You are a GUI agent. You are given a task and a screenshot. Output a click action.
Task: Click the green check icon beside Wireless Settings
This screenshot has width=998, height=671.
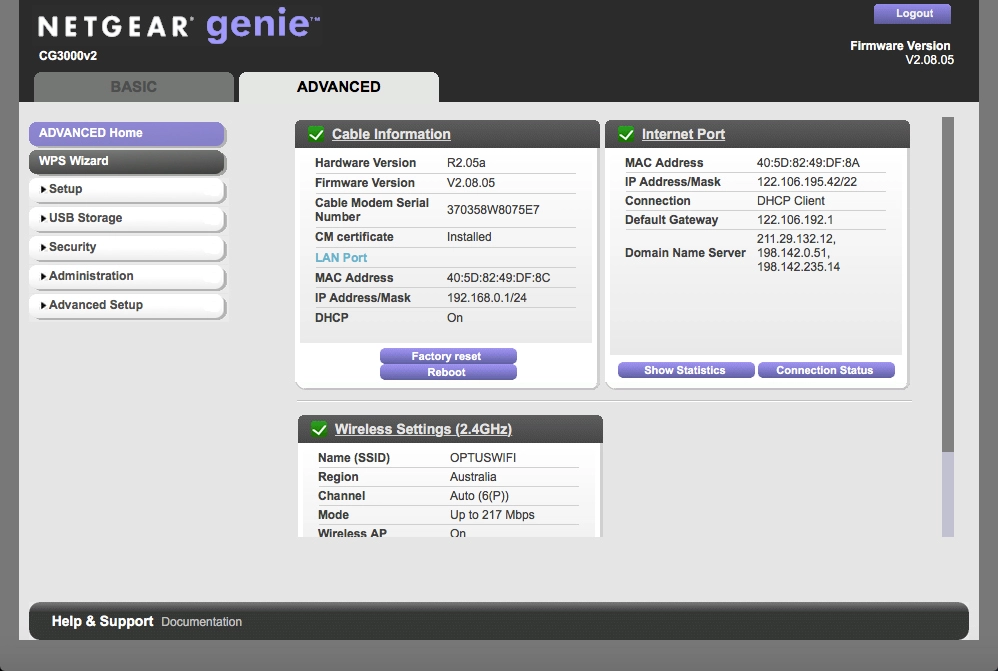(x=320, y=429)
